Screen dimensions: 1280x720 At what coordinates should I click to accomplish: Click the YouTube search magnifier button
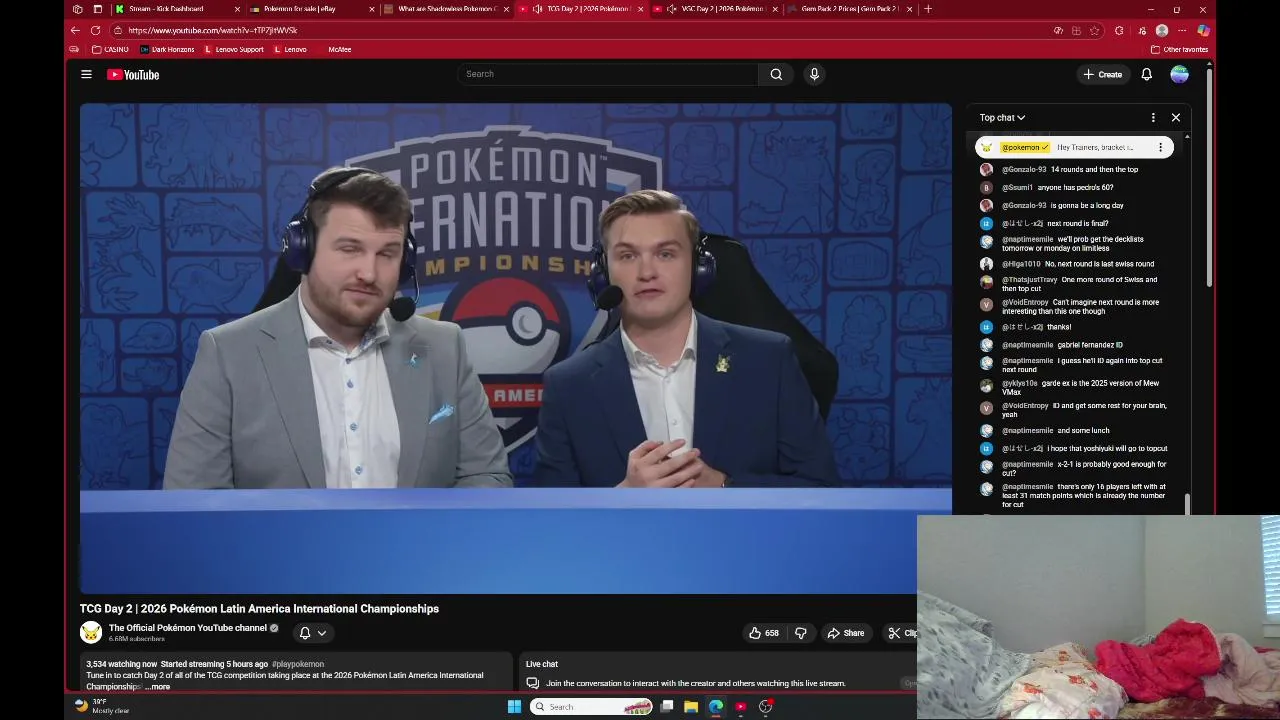pos(776,74)
